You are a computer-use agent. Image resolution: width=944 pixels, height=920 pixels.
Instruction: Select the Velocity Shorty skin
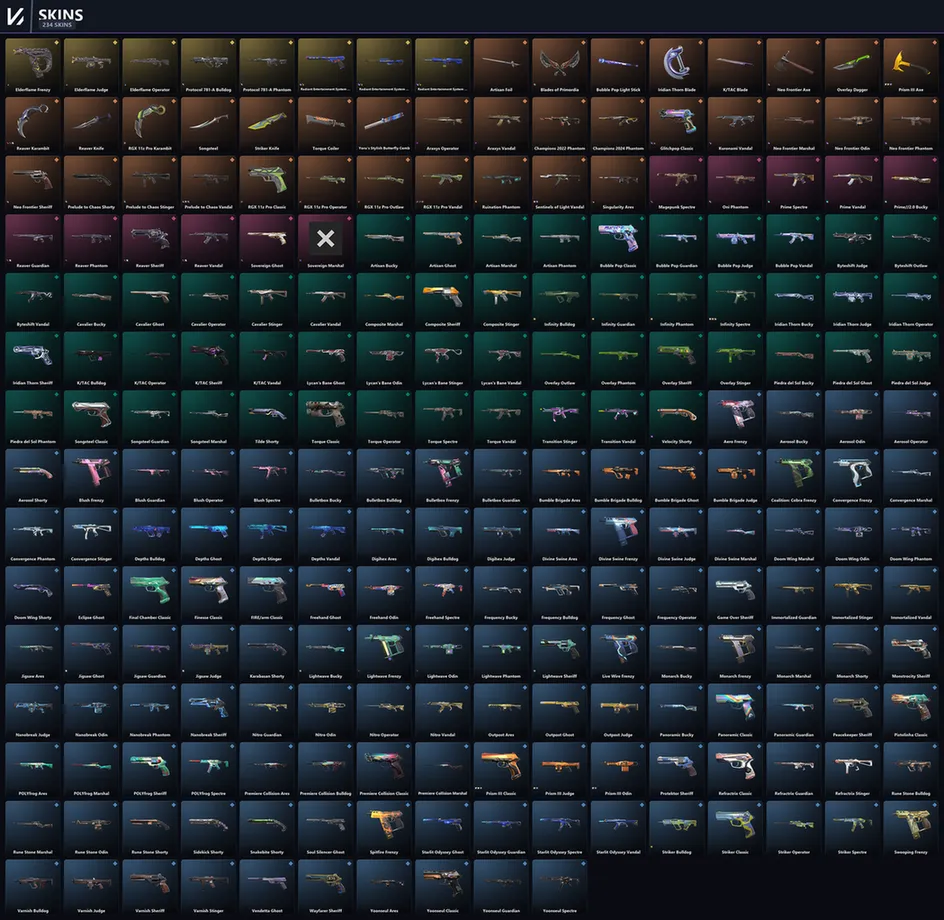(x=677, y=418)
